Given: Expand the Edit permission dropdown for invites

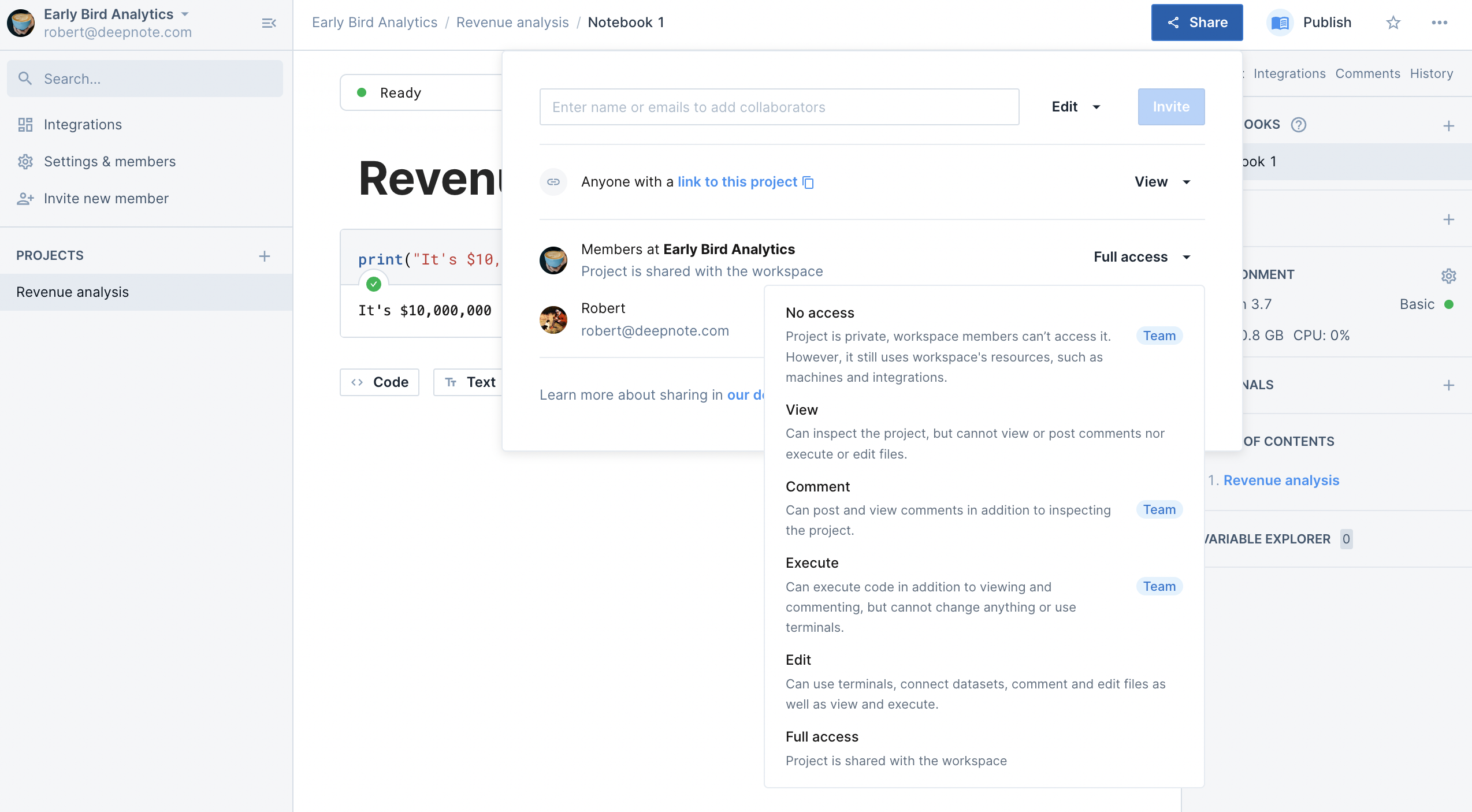Looking at the screenshot, I should click(x=1076, y=107).
